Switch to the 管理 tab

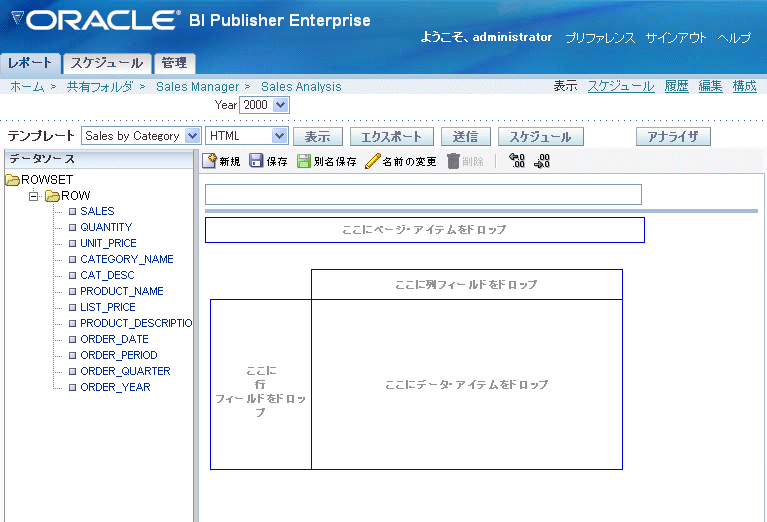(174, 63)
